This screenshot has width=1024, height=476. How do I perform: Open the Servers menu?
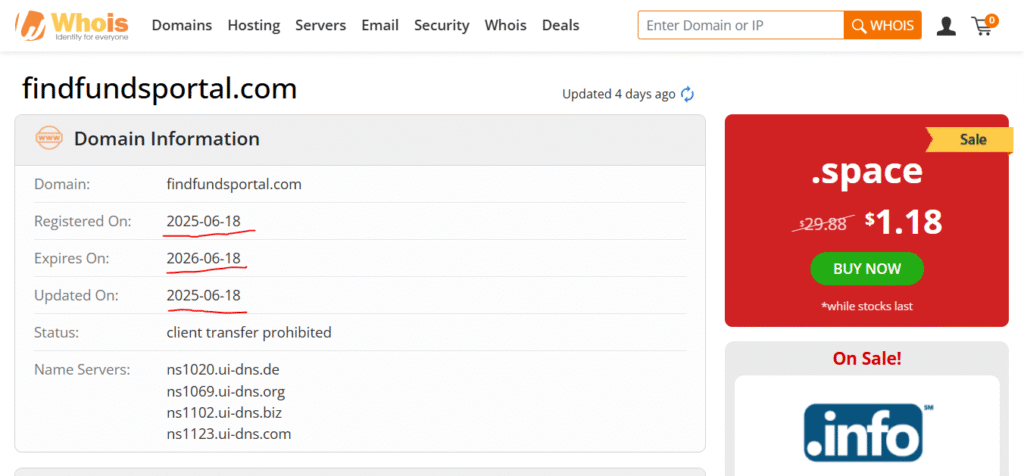tap(321, 25)
